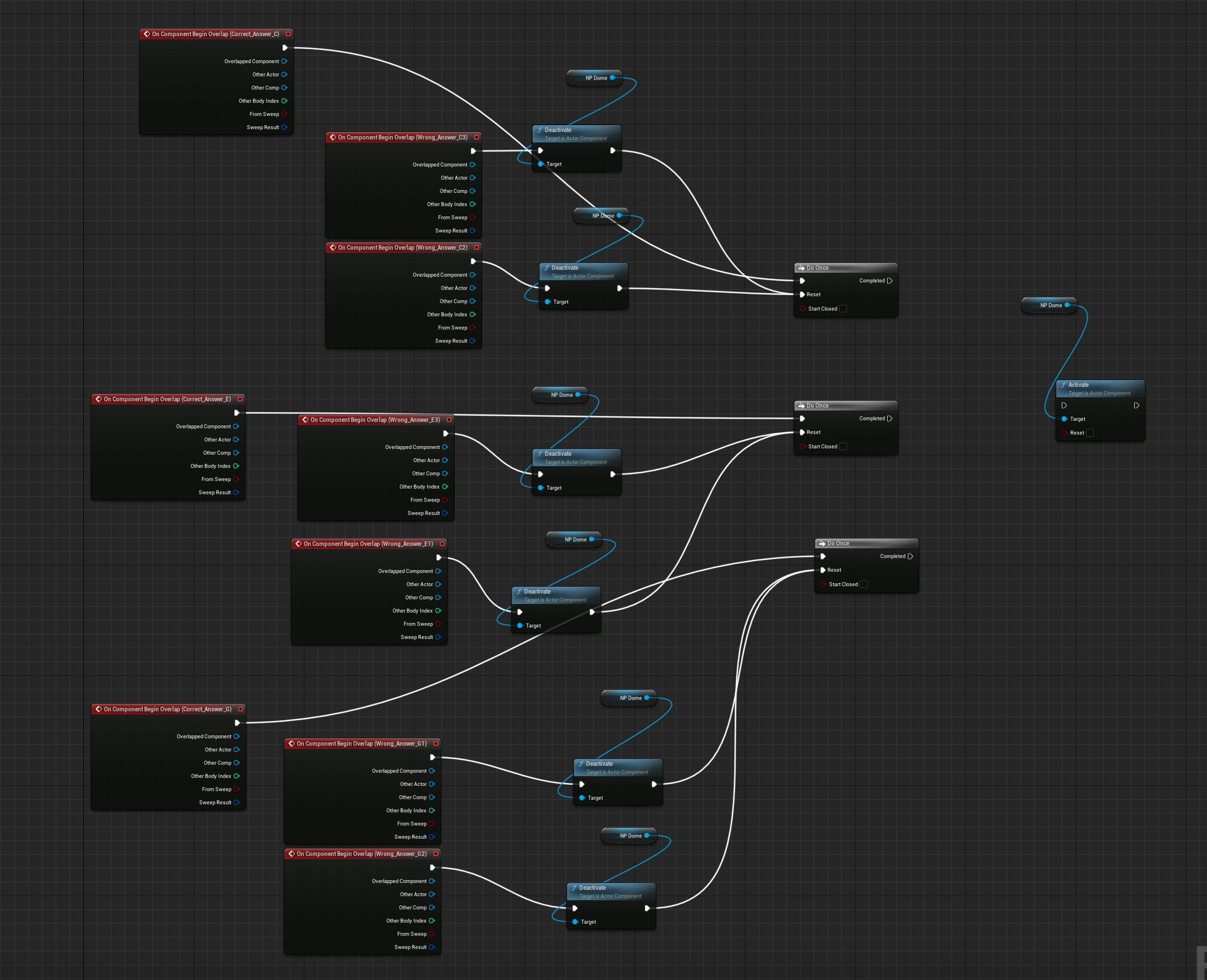Select Wrong_Answer_E1 overlap event node title
This screenshot has height=980, width=1207.
367,544
